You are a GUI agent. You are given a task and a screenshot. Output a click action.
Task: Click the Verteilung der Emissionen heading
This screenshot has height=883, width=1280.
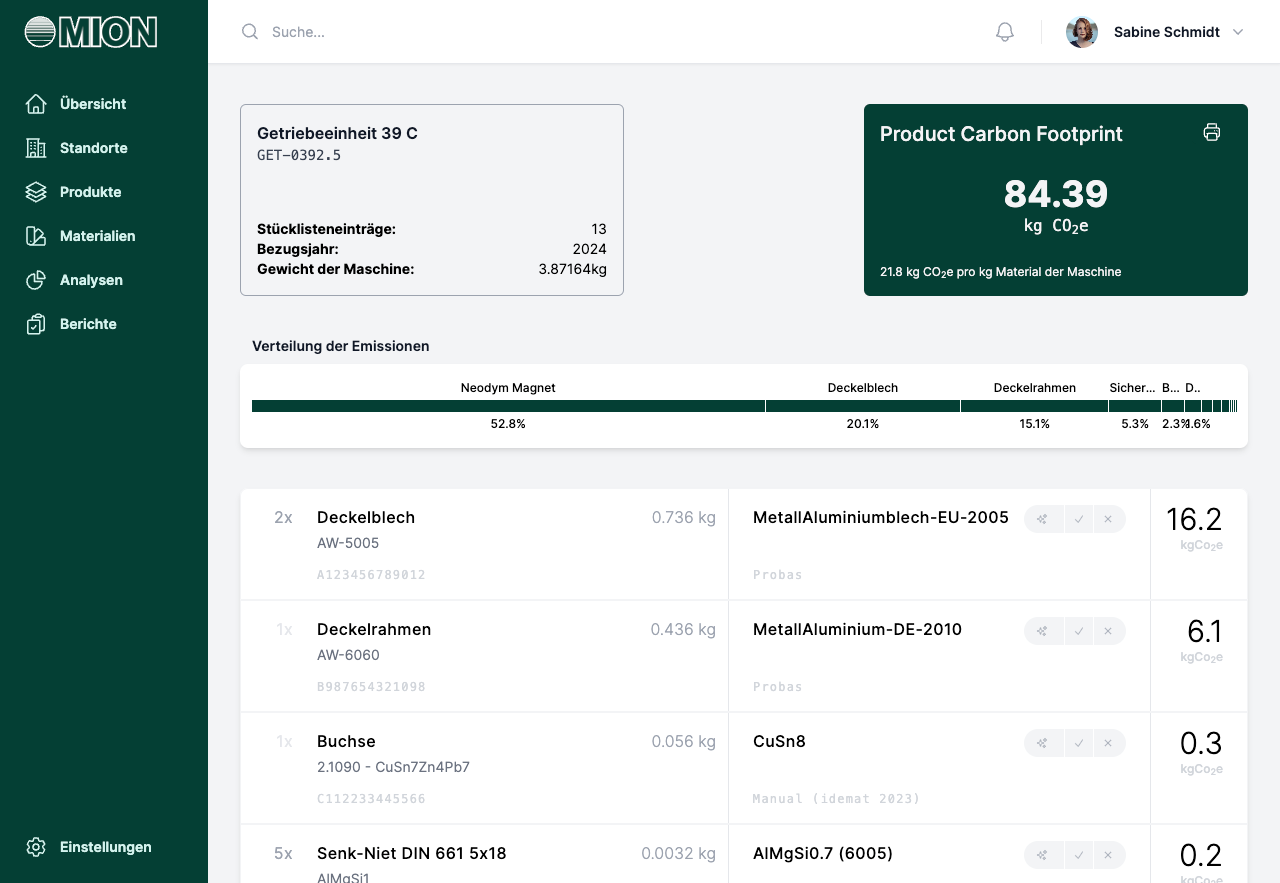(x=341, y=346)
